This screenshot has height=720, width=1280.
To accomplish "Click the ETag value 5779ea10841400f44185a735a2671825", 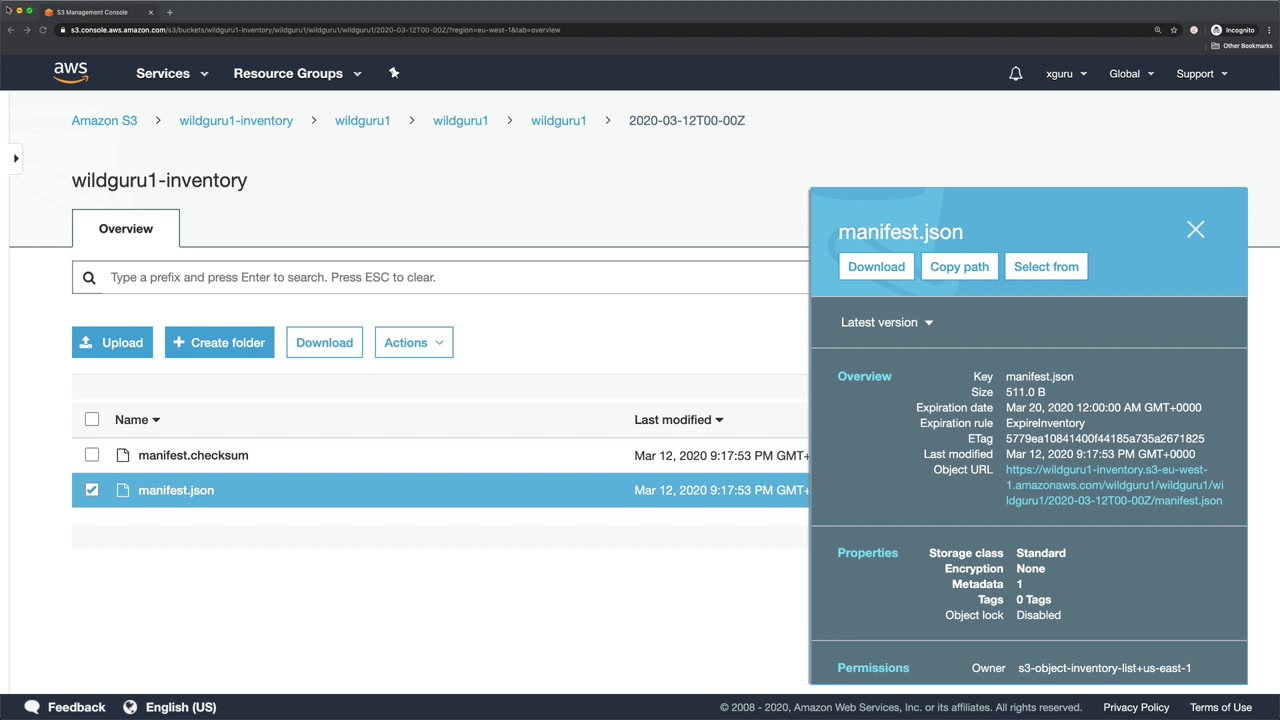I will point(1105,439).
